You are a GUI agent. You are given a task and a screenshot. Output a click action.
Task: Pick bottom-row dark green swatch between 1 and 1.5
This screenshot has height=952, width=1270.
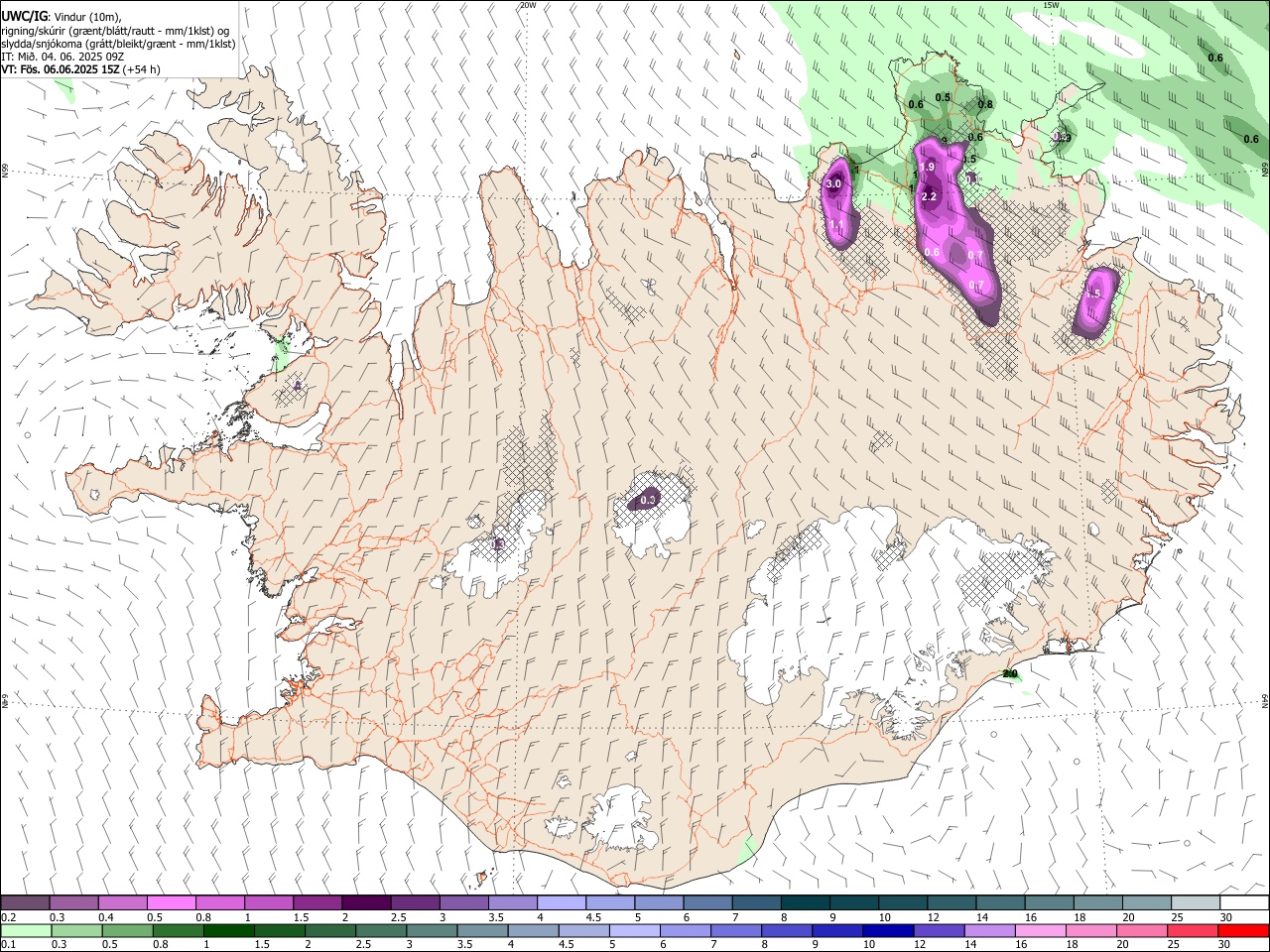[229, 930]
